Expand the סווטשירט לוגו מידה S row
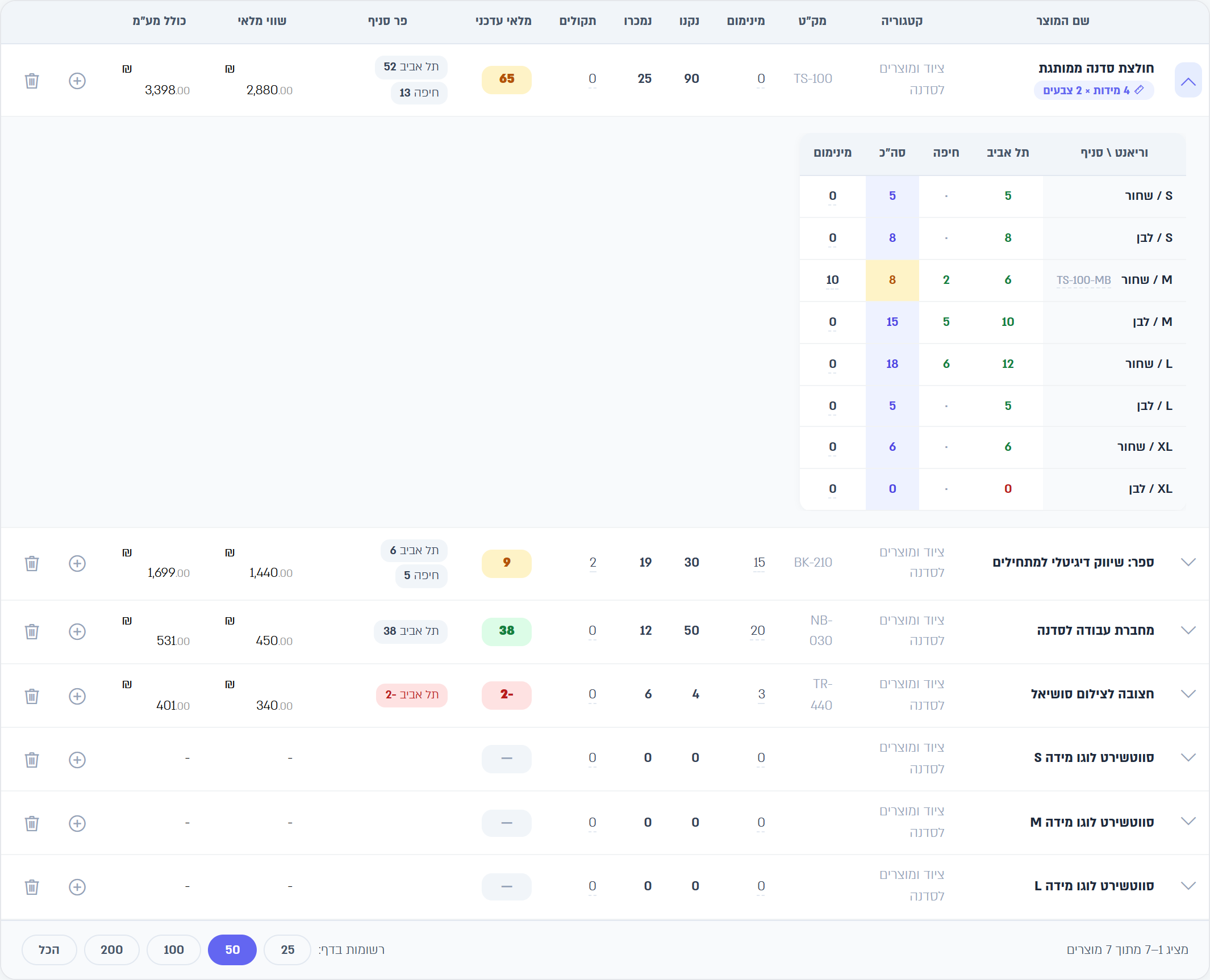The image size is (1210, 980). [x=1188, y=757]
